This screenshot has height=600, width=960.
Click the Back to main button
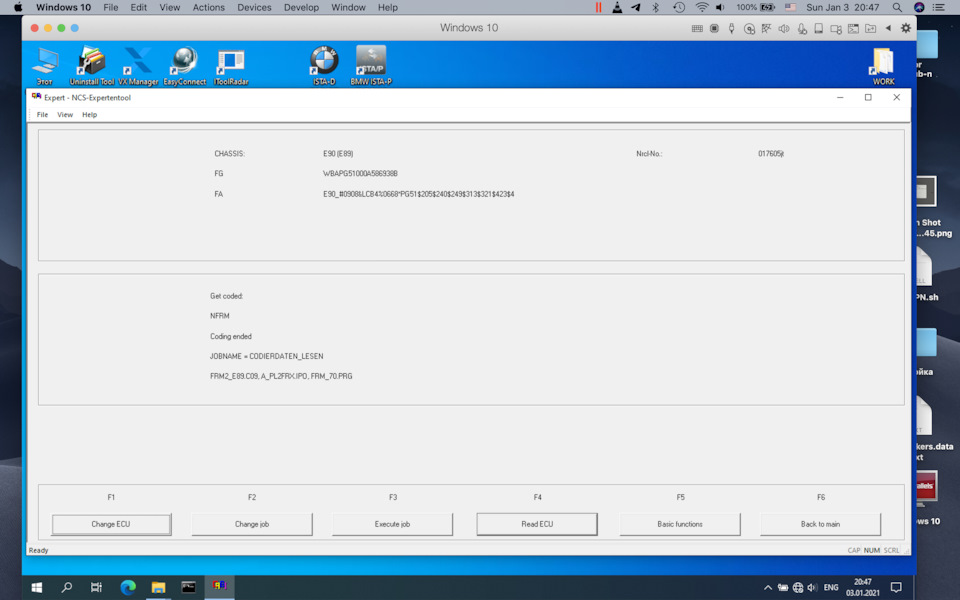[x=820, y=524]
